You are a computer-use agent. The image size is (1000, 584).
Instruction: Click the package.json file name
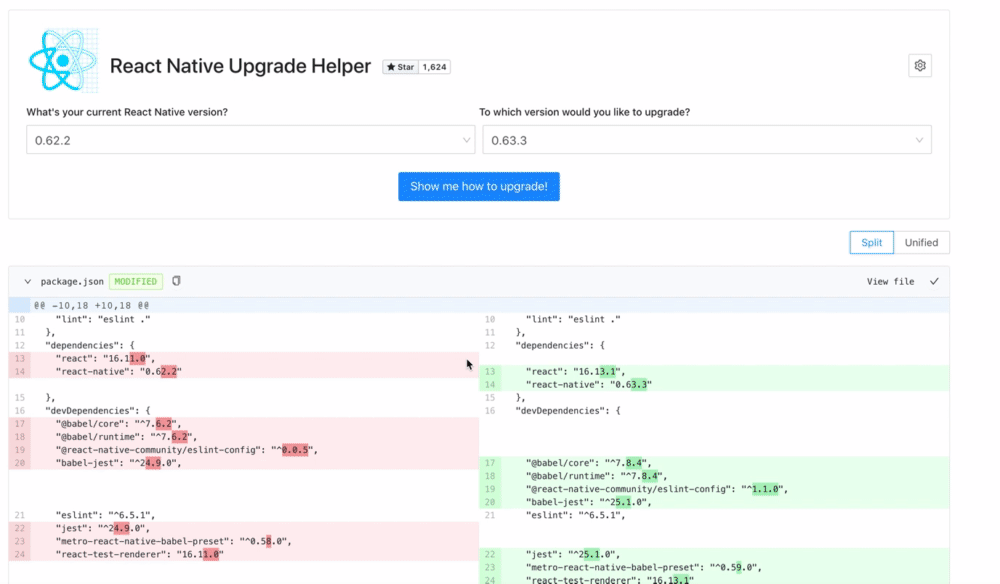tap(71, 281)
